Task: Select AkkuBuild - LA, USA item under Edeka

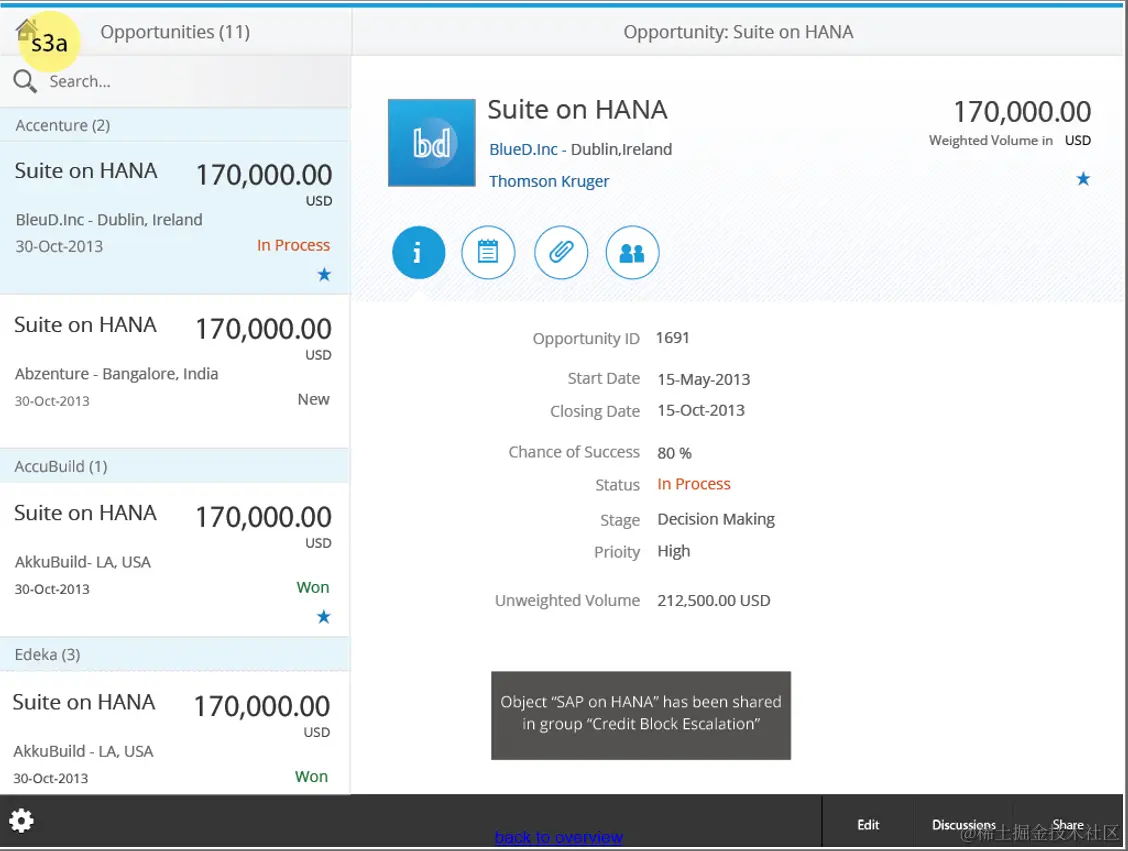Action: [175, 733]
